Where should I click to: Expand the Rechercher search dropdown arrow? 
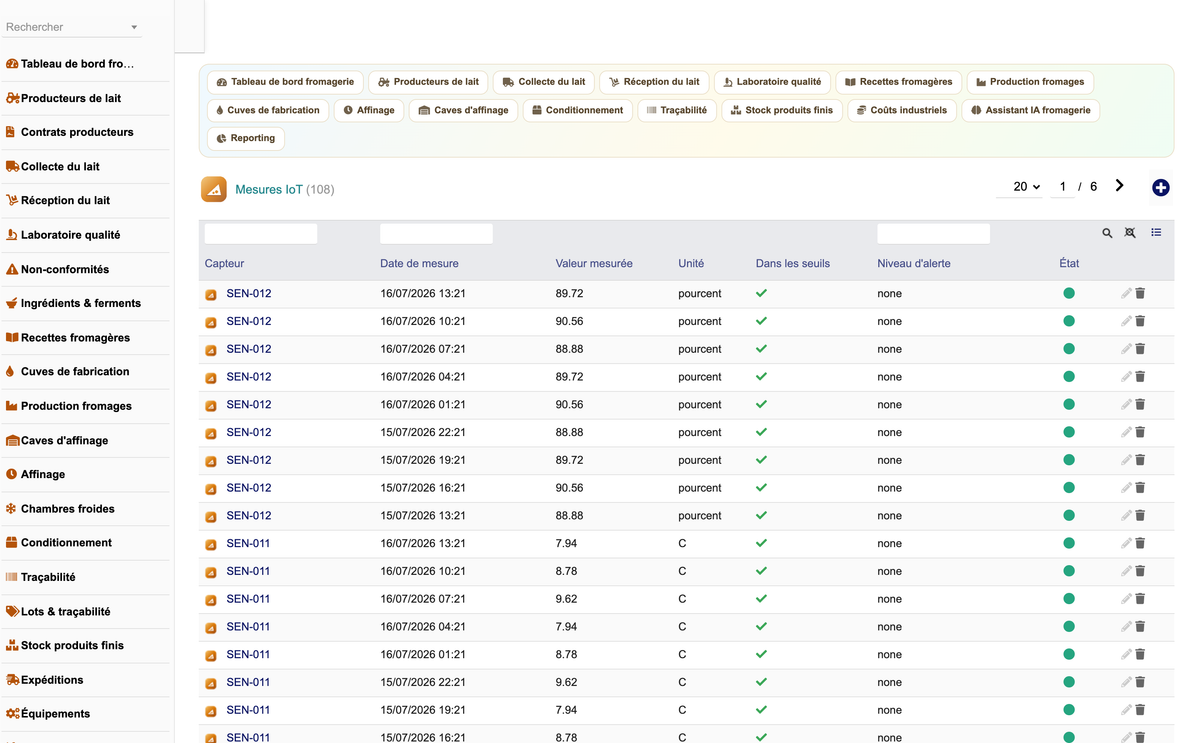click(134, 27)
